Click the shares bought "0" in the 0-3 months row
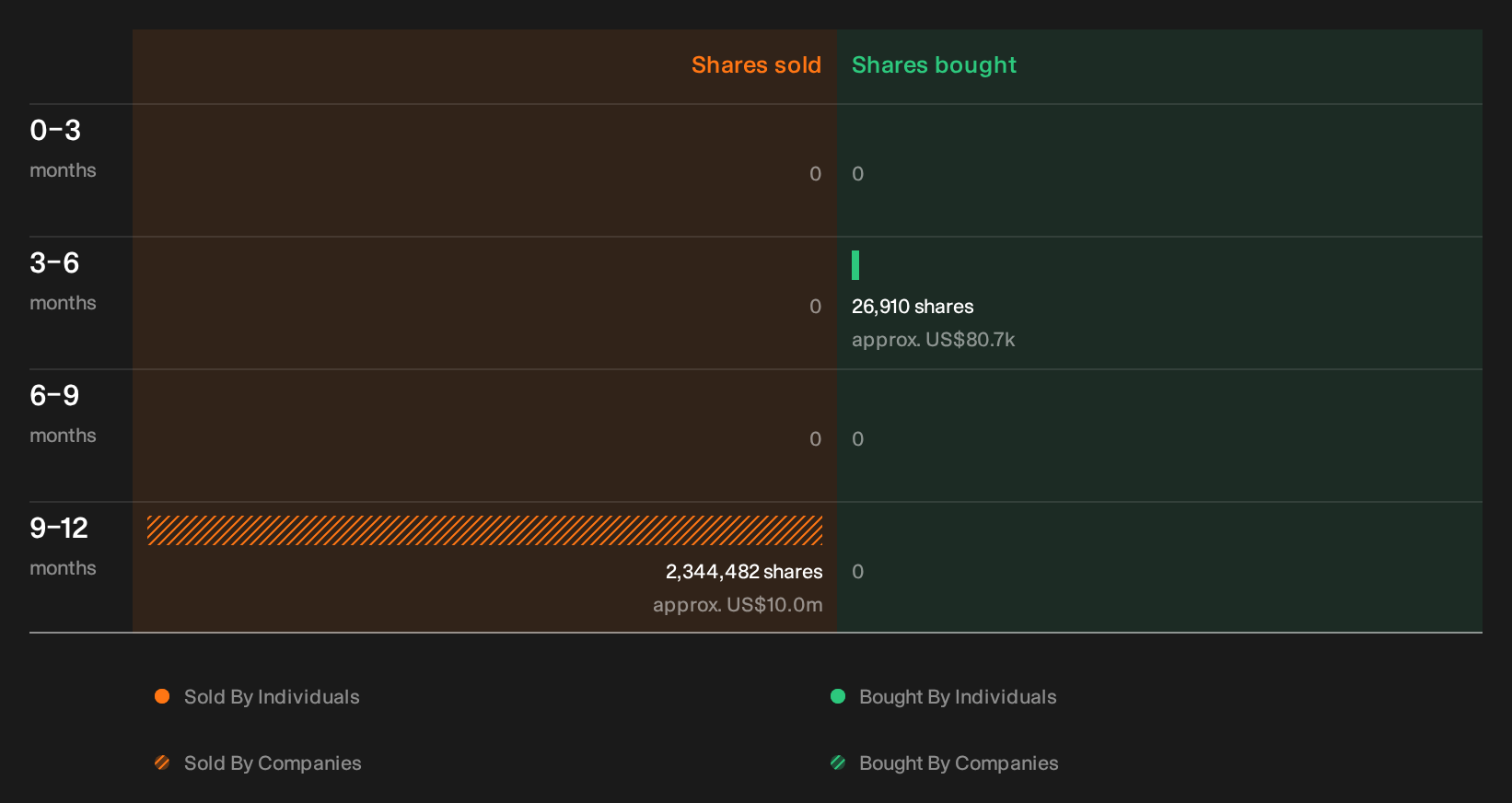This screenshot has width=1512, height=803. (x=858, y=174)
